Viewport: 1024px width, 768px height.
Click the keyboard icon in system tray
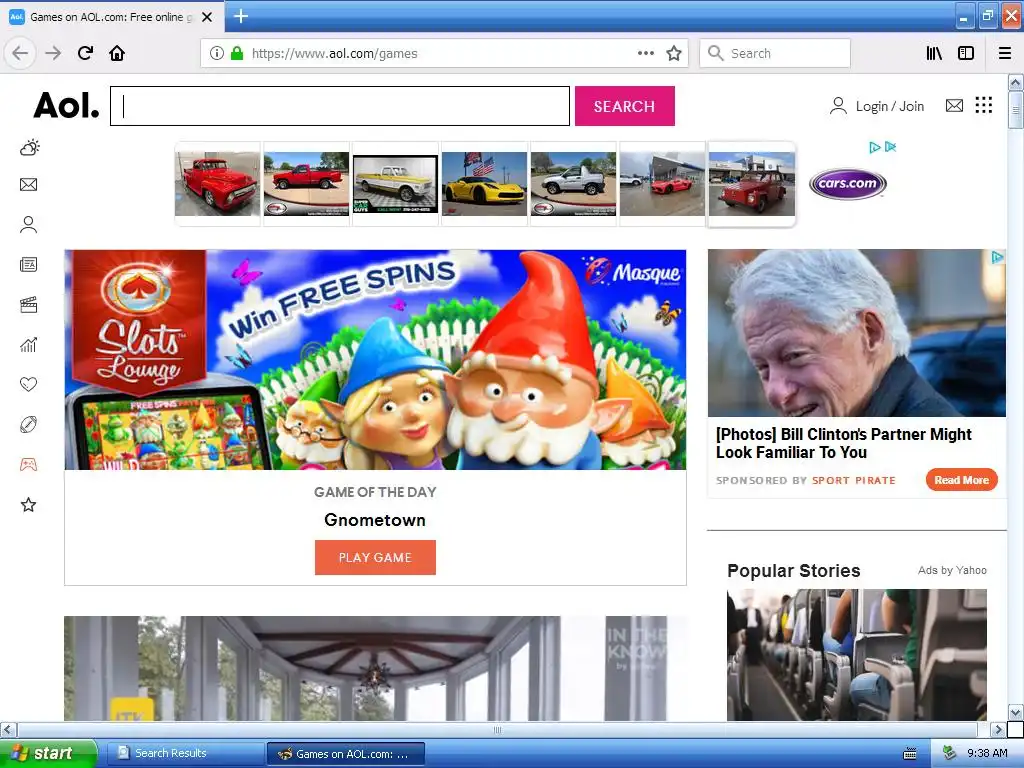tap(910, 754)
